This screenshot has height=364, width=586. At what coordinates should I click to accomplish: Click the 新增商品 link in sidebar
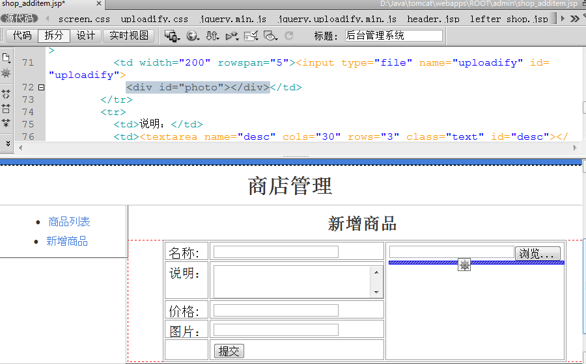pyautogui.click(x=67, y=241)
